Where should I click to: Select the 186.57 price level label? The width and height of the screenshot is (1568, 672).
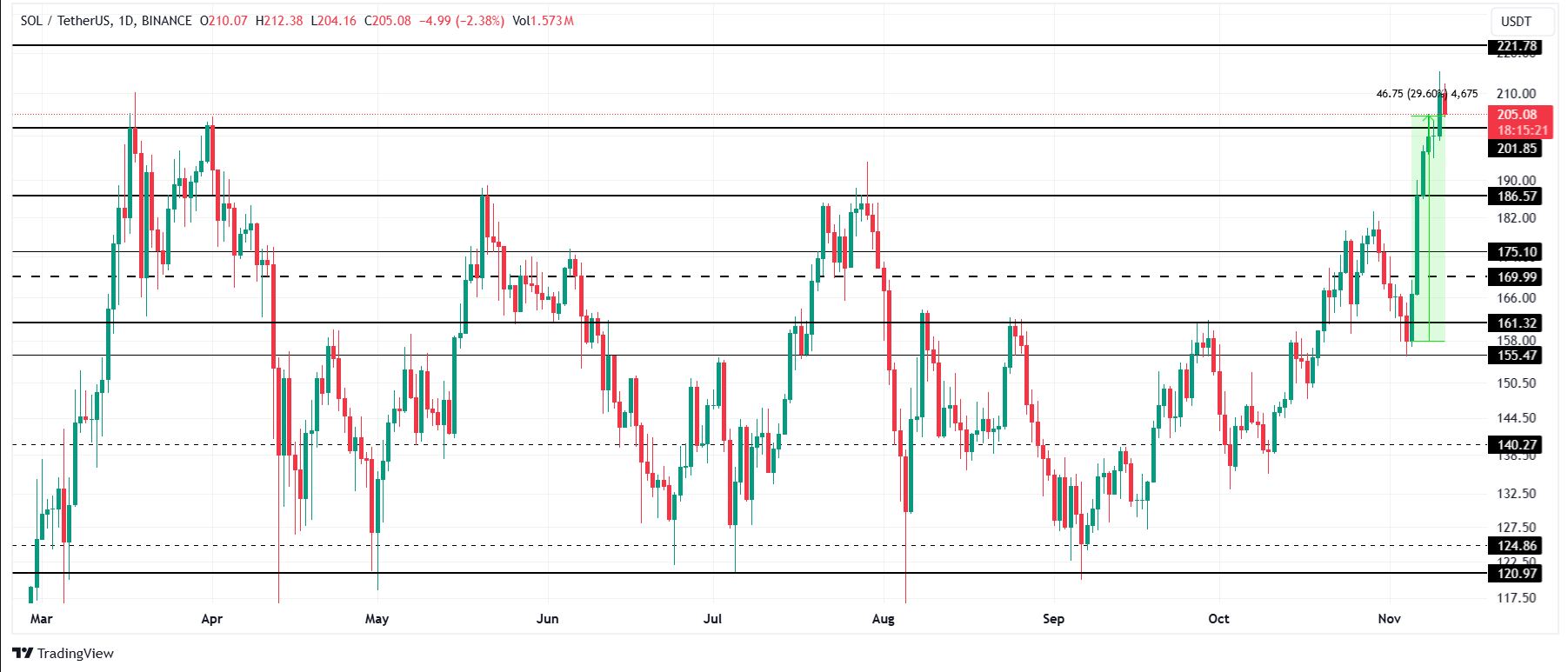click(1517, 196)
